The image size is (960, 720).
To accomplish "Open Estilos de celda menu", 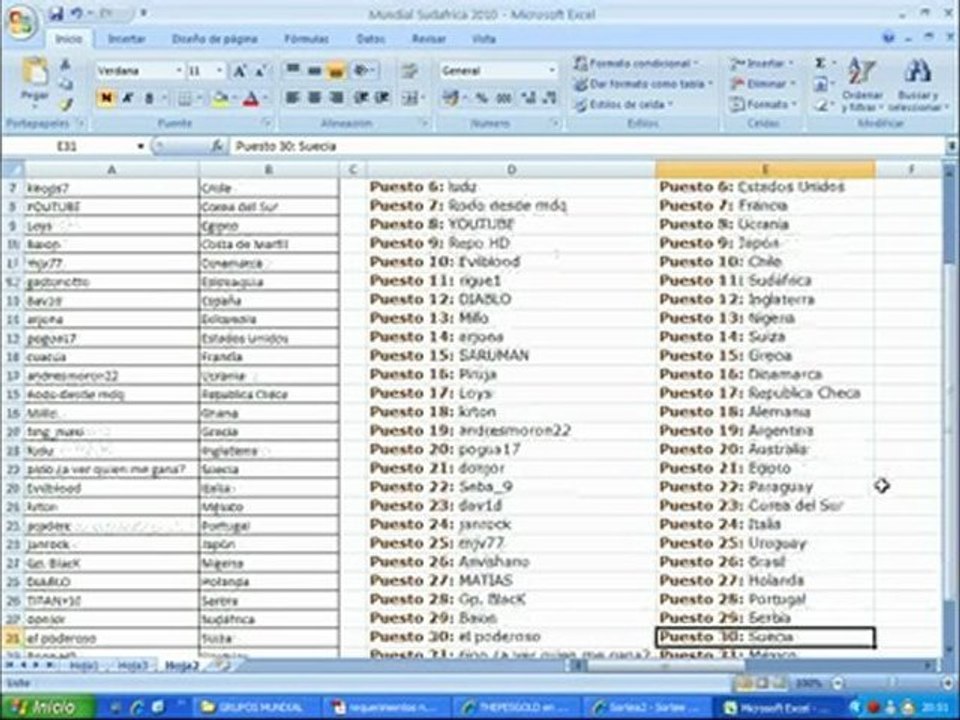I will tap(623, 105).
